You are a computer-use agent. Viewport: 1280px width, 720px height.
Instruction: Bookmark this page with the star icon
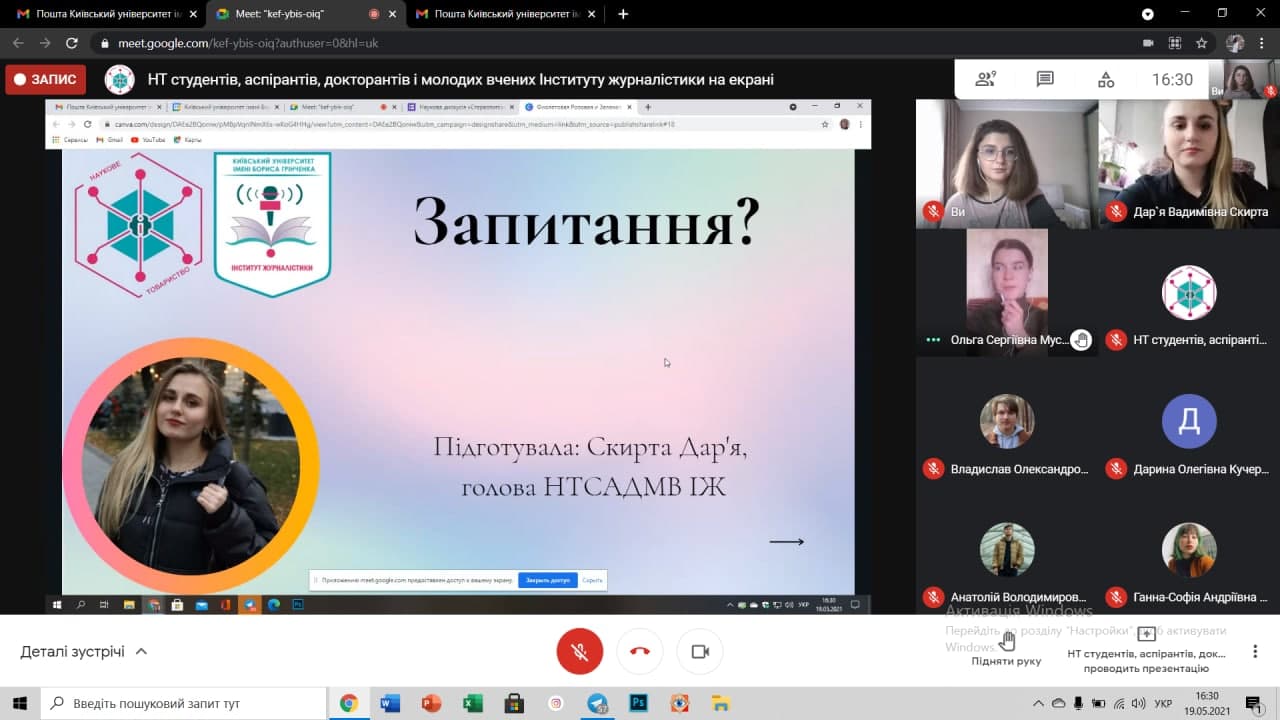1204,43
